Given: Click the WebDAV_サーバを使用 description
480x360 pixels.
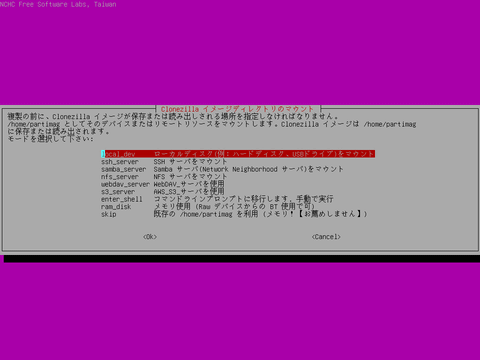Looking at the screenshot, I should pos(189,184).
